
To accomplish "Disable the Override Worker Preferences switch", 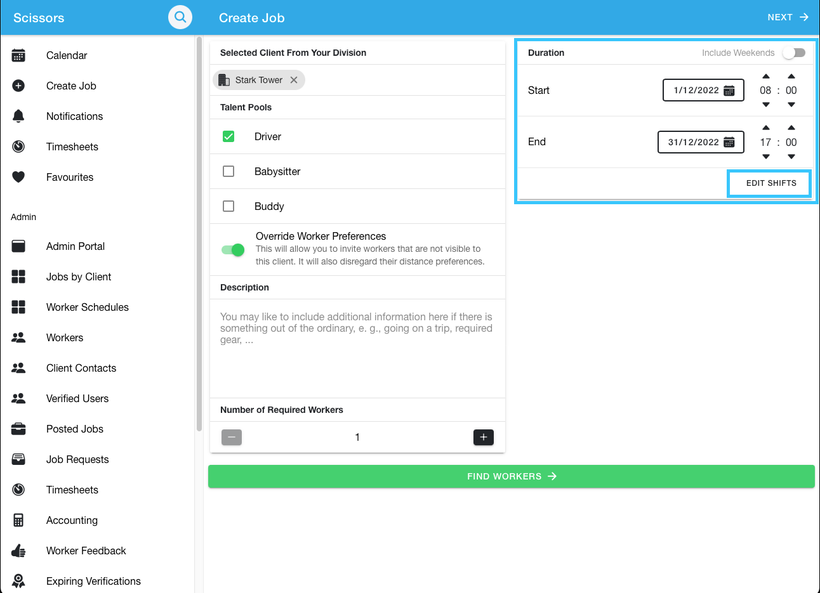I will [233, 250].
